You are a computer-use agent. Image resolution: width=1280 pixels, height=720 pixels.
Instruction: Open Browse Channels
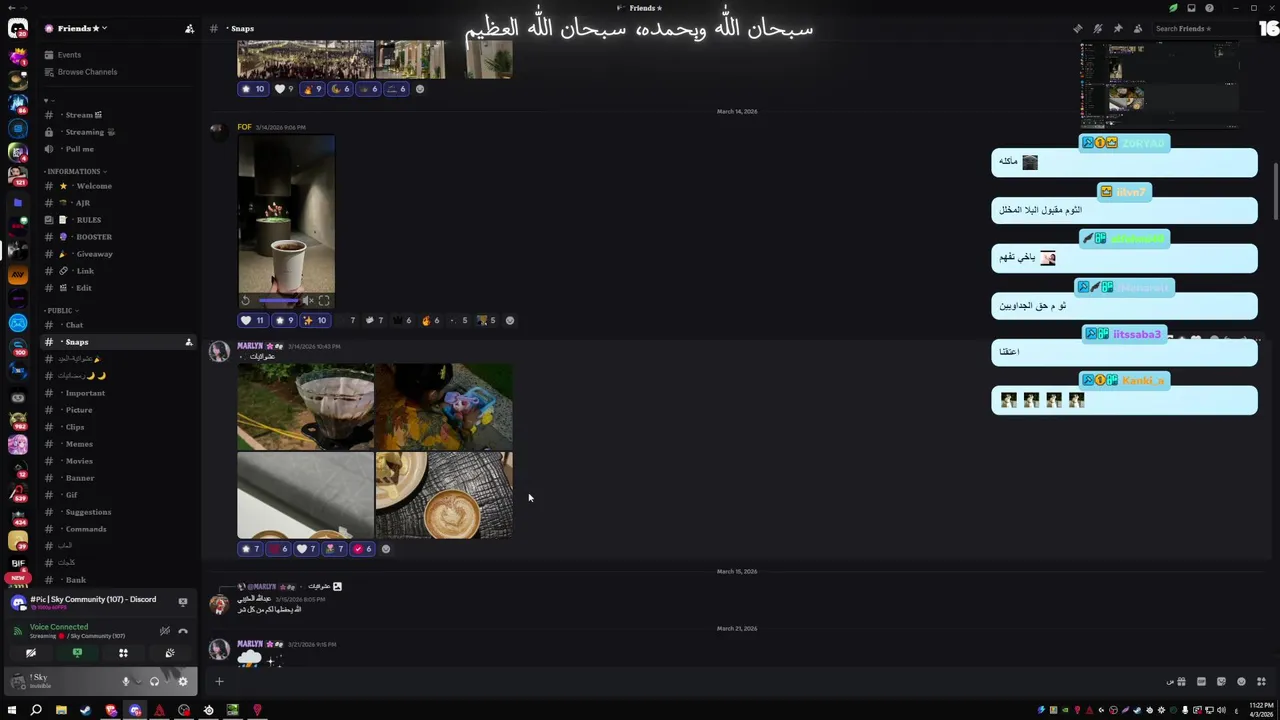[x=118, y=72]
